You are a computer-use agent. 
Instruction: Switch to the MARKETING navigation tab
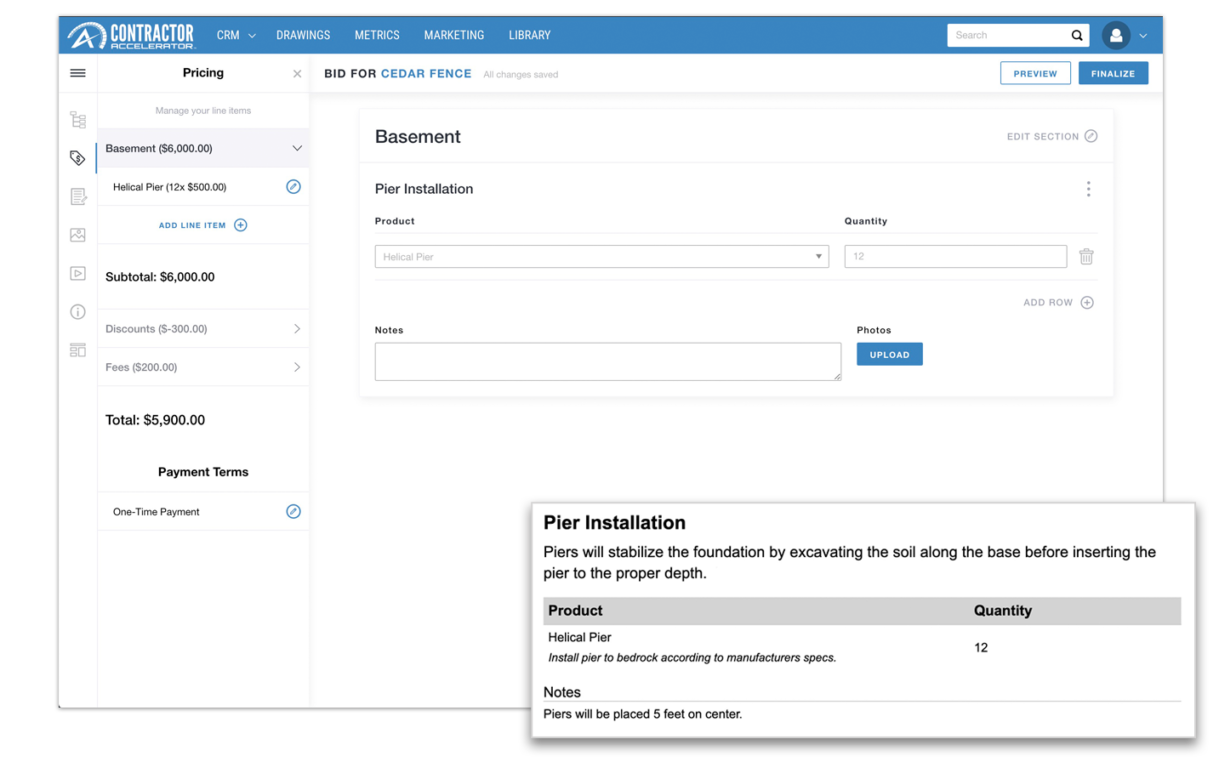point(454,35)
